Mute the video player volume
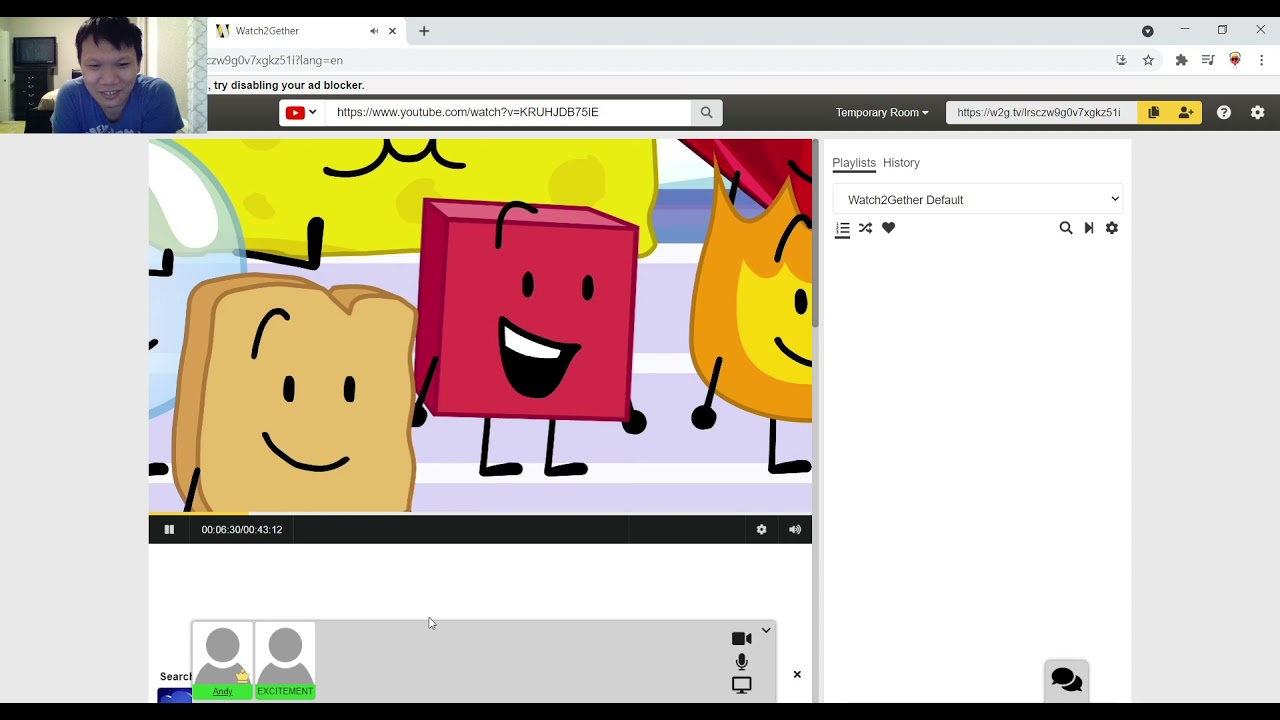This screenshot has height=720, width=1280. tap(795, 530)
